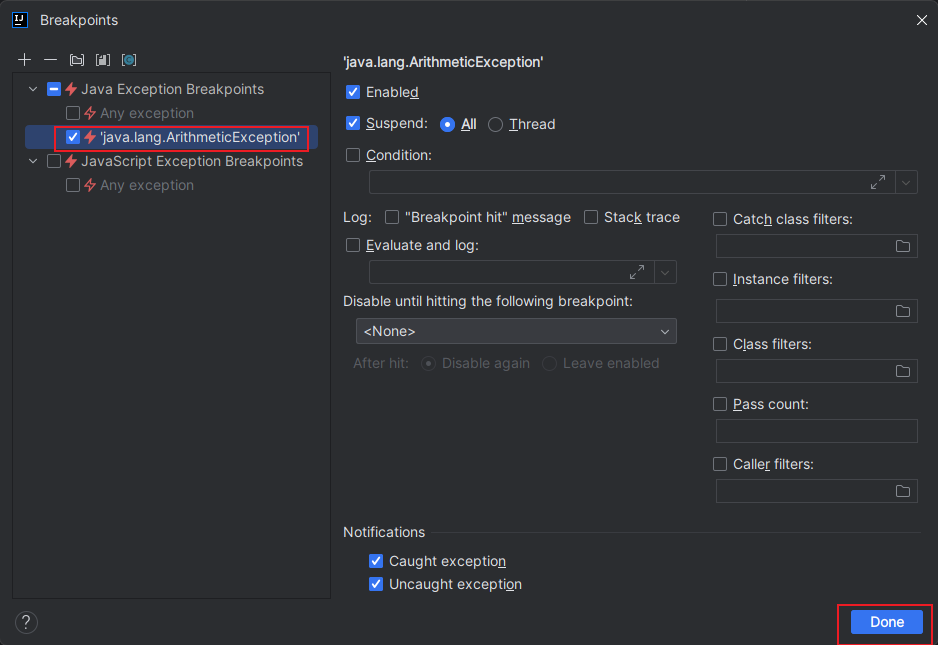Open Catch class filters browse folder icon
Screen dimensions: 938x645
click(903, 246)
